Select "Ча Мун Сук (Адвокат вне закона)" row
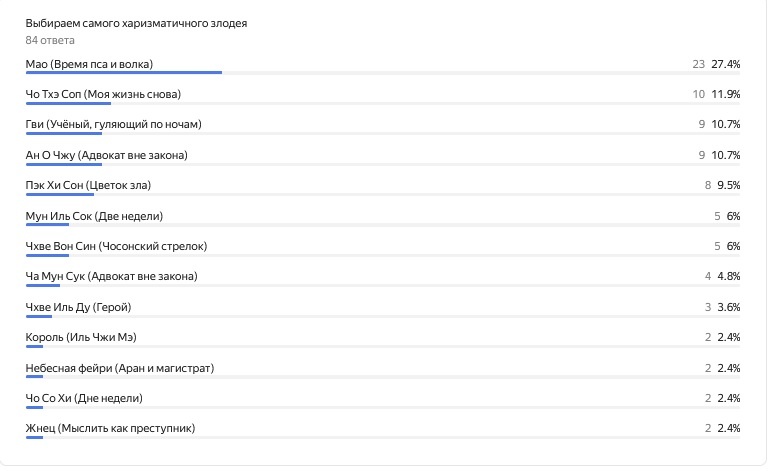 [x=111, y=276]
